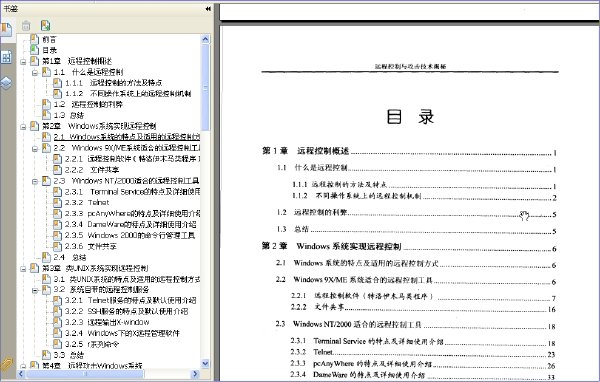The width and height of the screenshot is (600, 382).
Task: Click bookmark icon beside 前言
Action: pyautogui.click(x=34, y=39)
